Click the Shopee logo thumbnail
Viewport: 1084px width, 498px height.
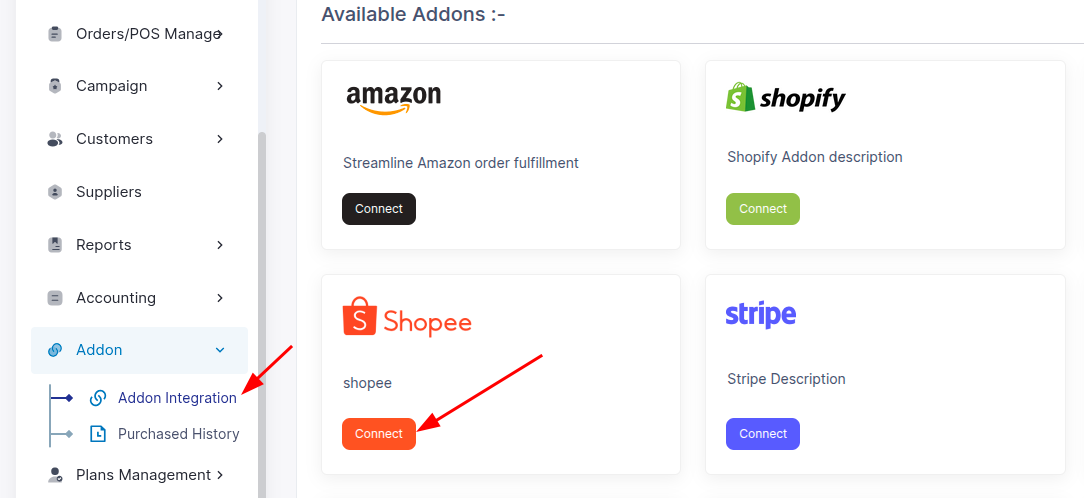[x=407, y=318]
